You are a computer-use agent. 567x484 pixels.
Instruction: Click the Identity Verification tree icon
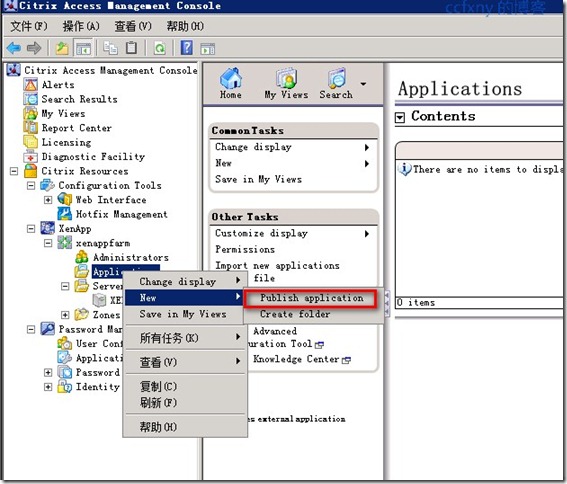[x=65, y=386]
